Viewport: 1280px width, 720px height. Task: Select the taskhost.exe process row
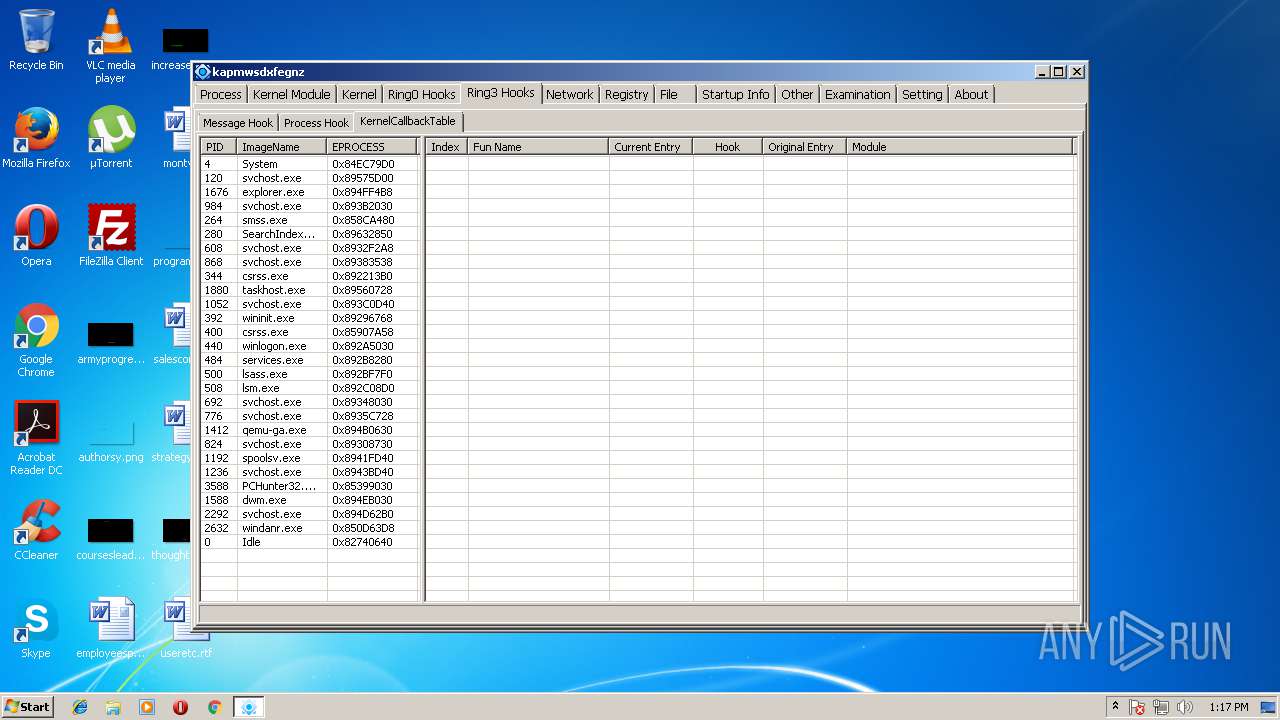tap(309, 290)
